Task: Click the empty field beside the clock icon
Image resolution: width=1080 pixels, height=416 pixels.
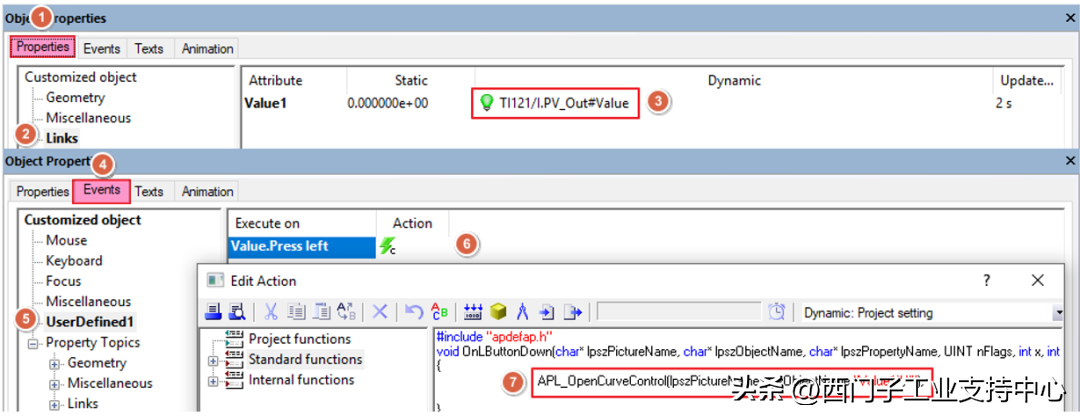Action: click(679, 313)
